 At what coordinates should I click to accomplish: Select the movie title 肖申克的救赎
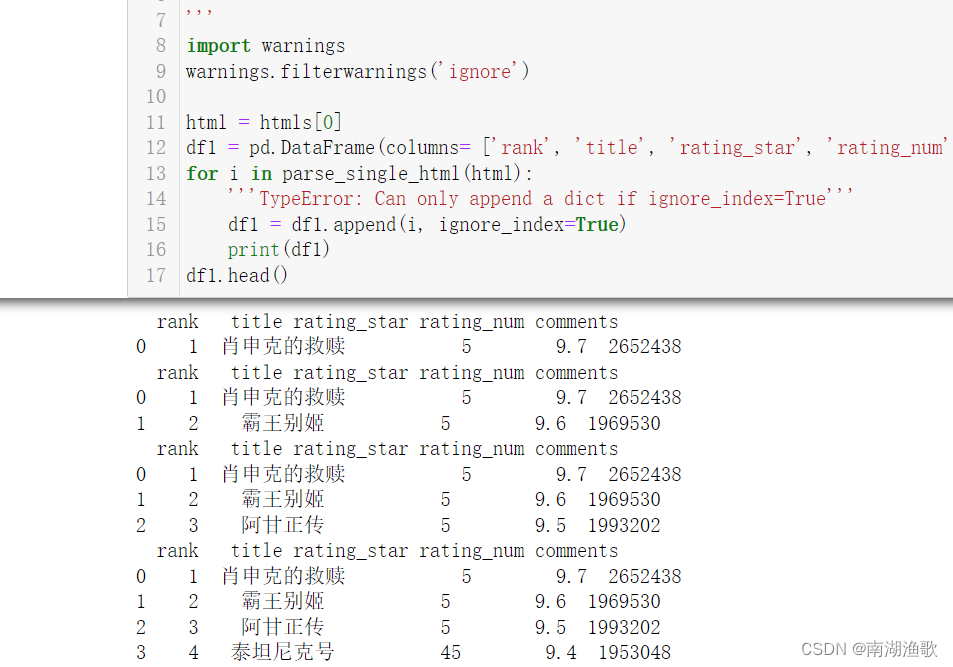pyautogui.click(x=282, y=346)
